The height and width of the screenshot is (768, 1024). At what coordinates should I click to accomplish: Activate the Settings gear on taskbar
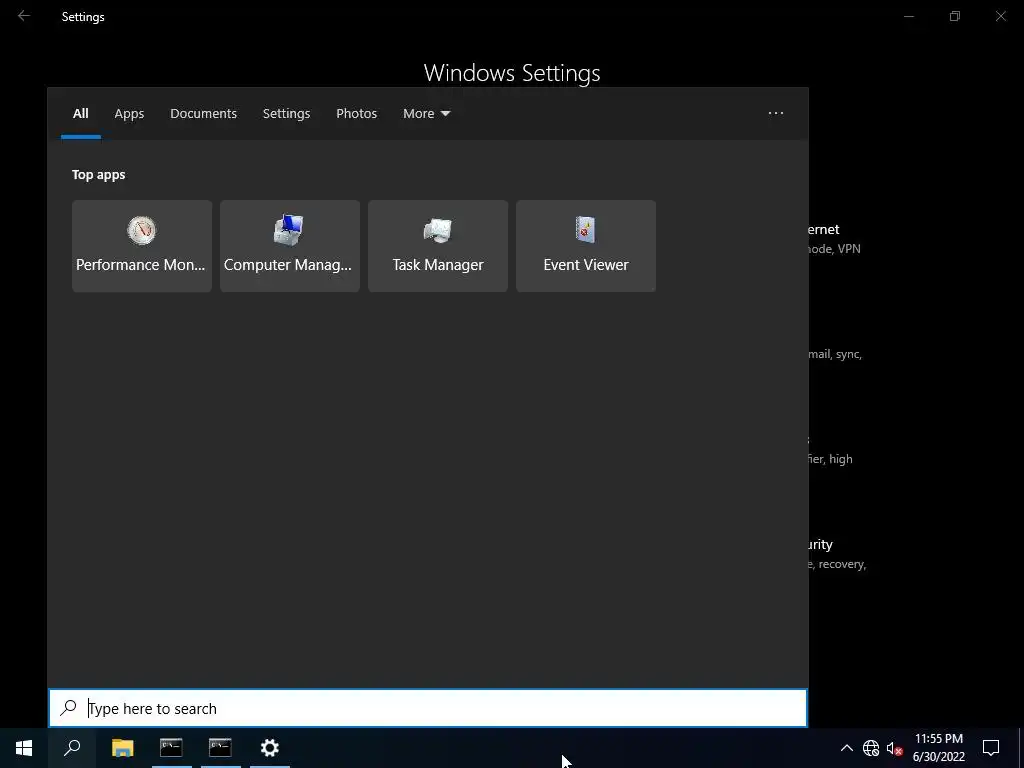tap(270, 748)
